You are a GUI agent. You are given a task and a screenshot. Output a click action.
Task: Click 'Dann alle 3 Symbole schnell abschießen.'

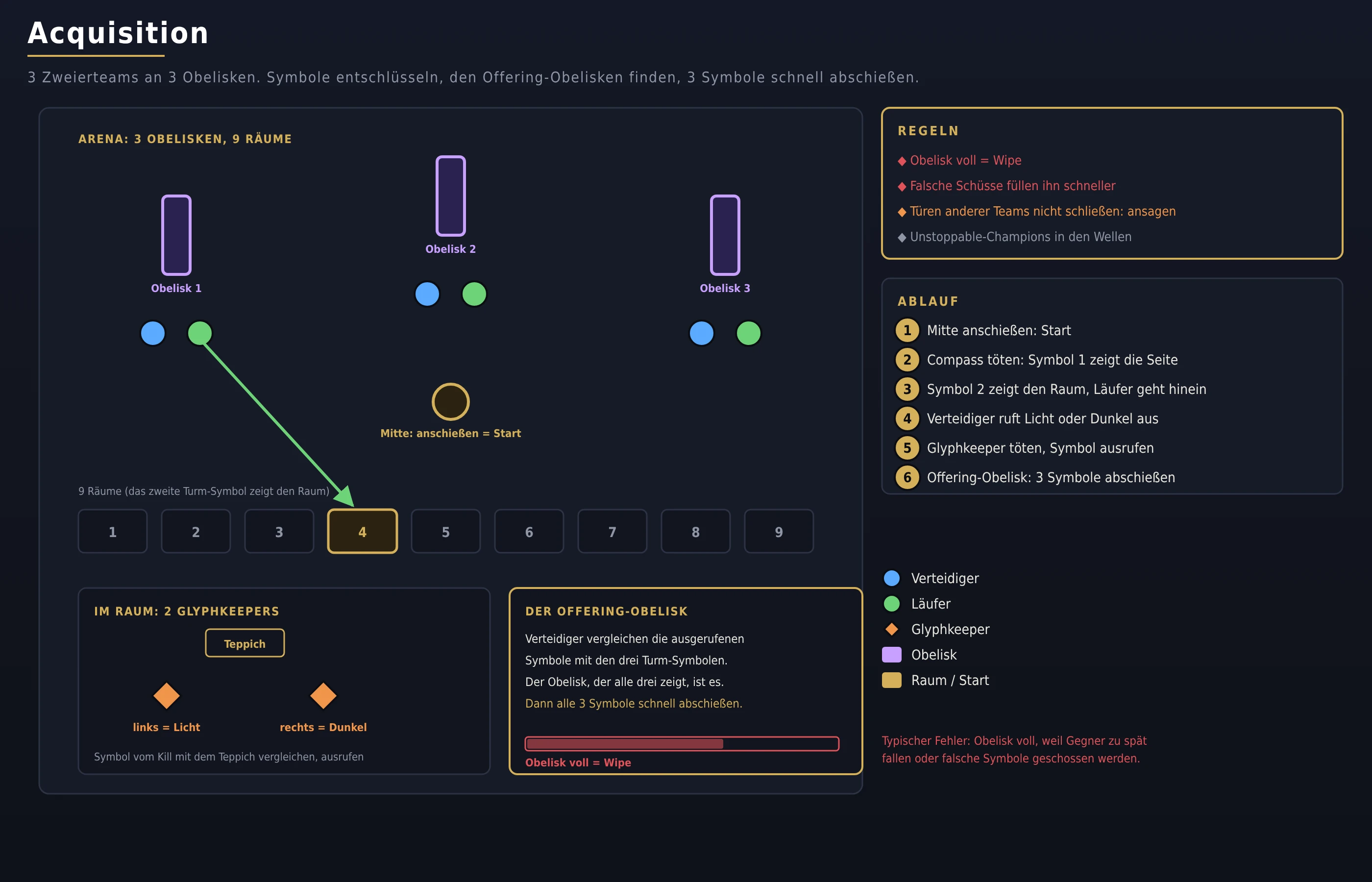pos(633,703)
